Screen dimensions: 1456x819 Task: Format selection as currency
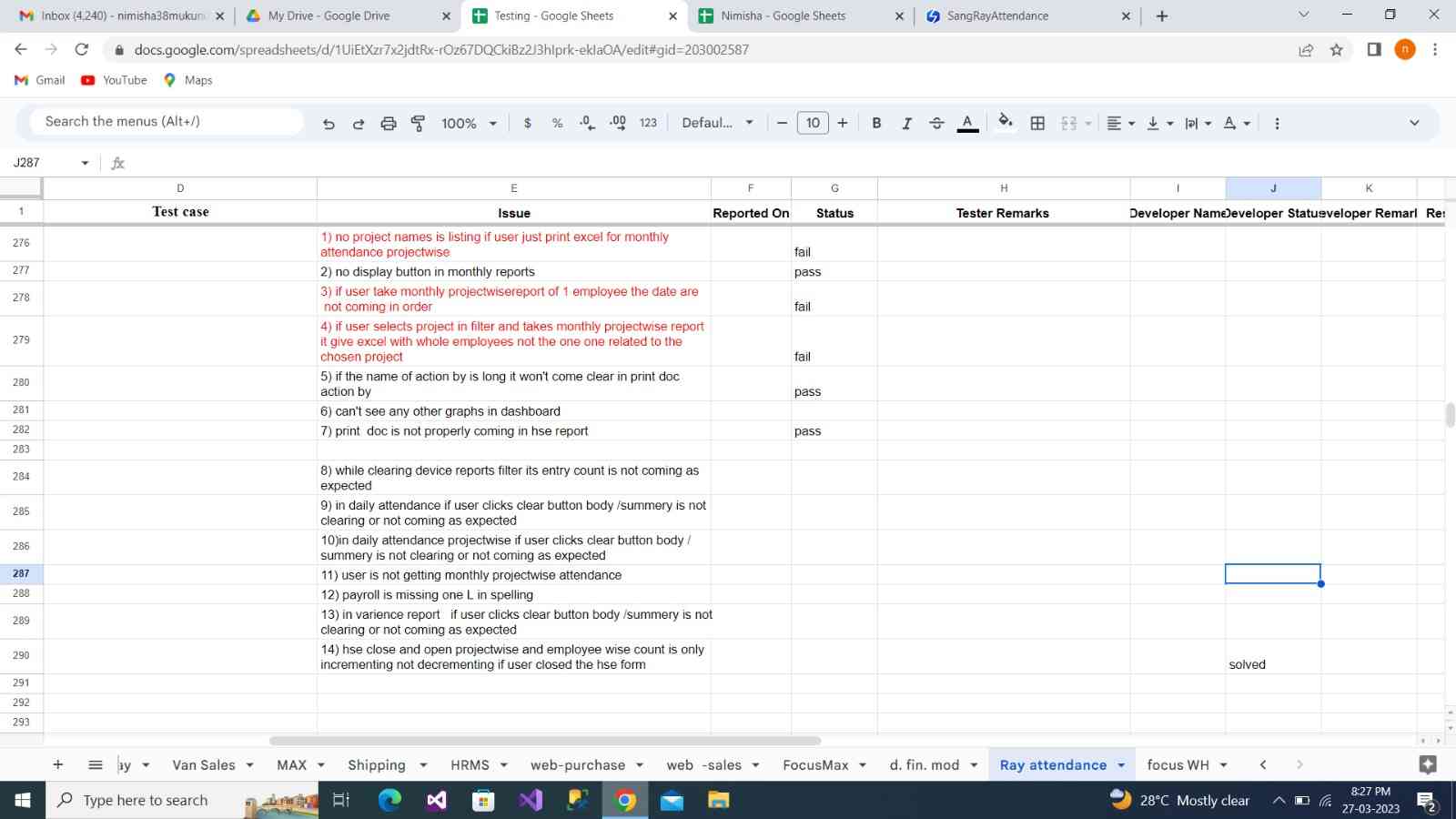[x=528, y=124]
